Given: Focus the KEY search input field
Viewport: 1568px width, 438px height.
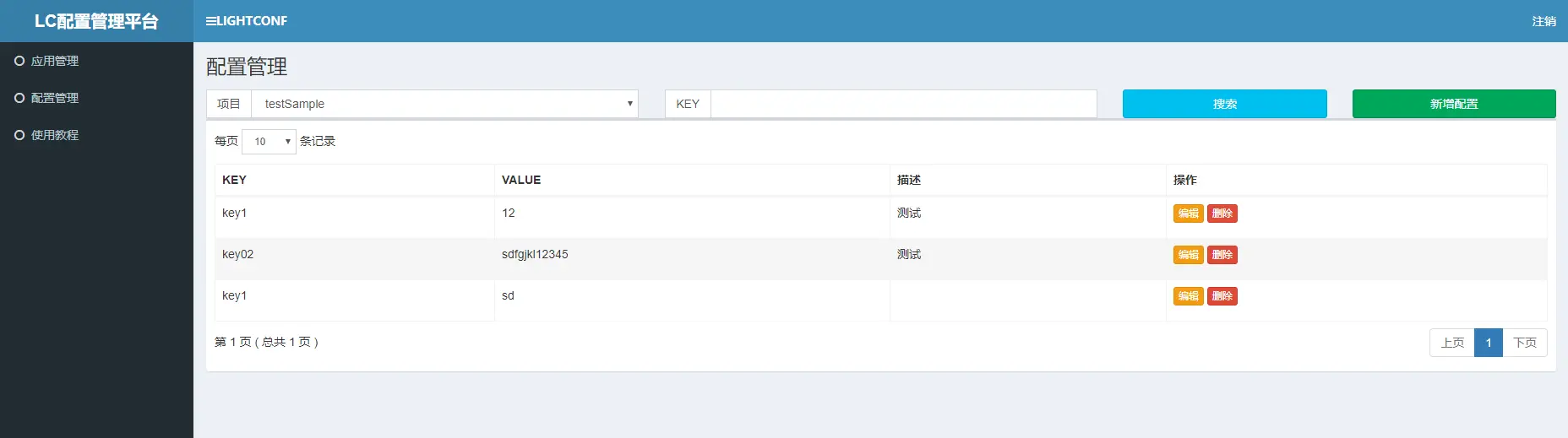Looking at the screenshot, I should tap(903, 104).
